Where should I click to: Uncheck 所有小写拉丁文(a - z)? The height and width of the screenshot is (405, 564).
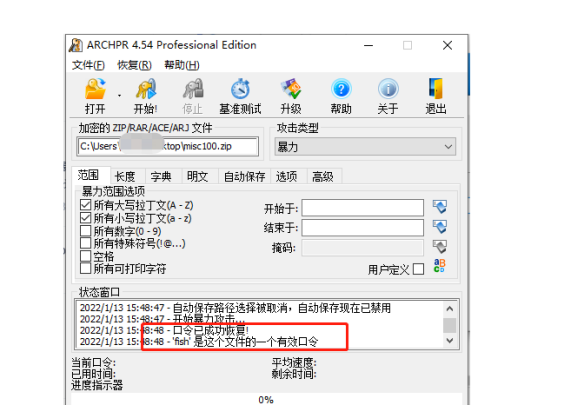[85, 218]
